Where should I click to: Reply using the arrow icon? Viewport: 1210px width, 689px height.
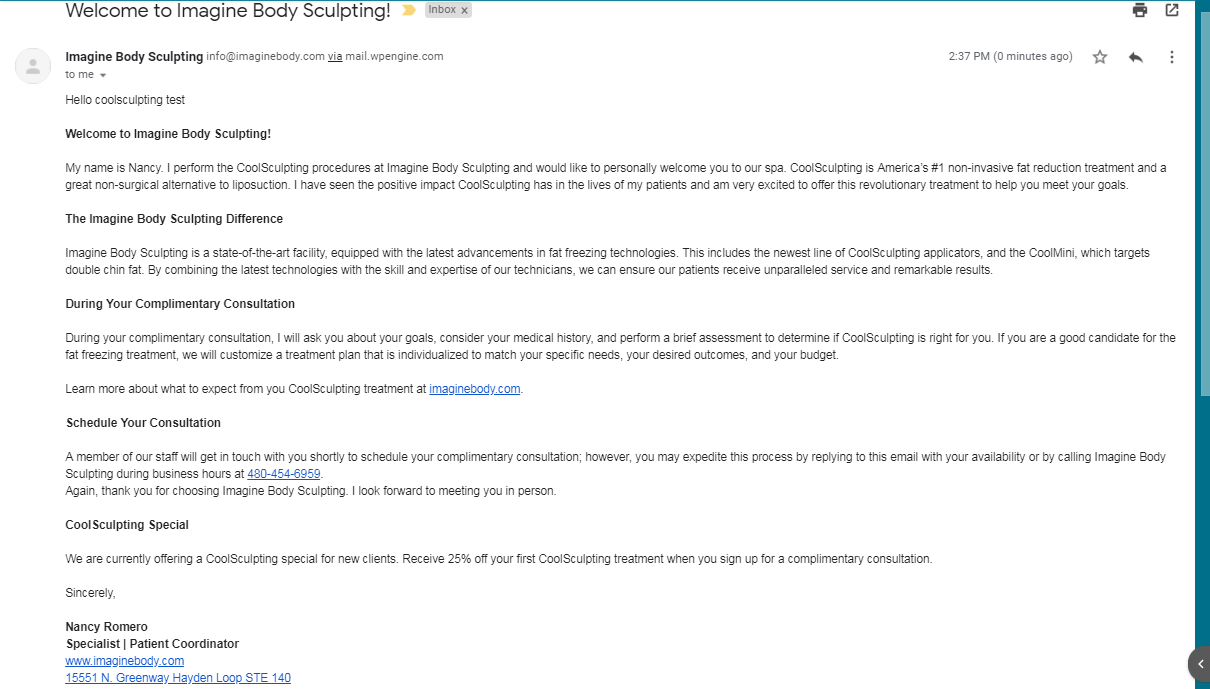[1135, 57]
